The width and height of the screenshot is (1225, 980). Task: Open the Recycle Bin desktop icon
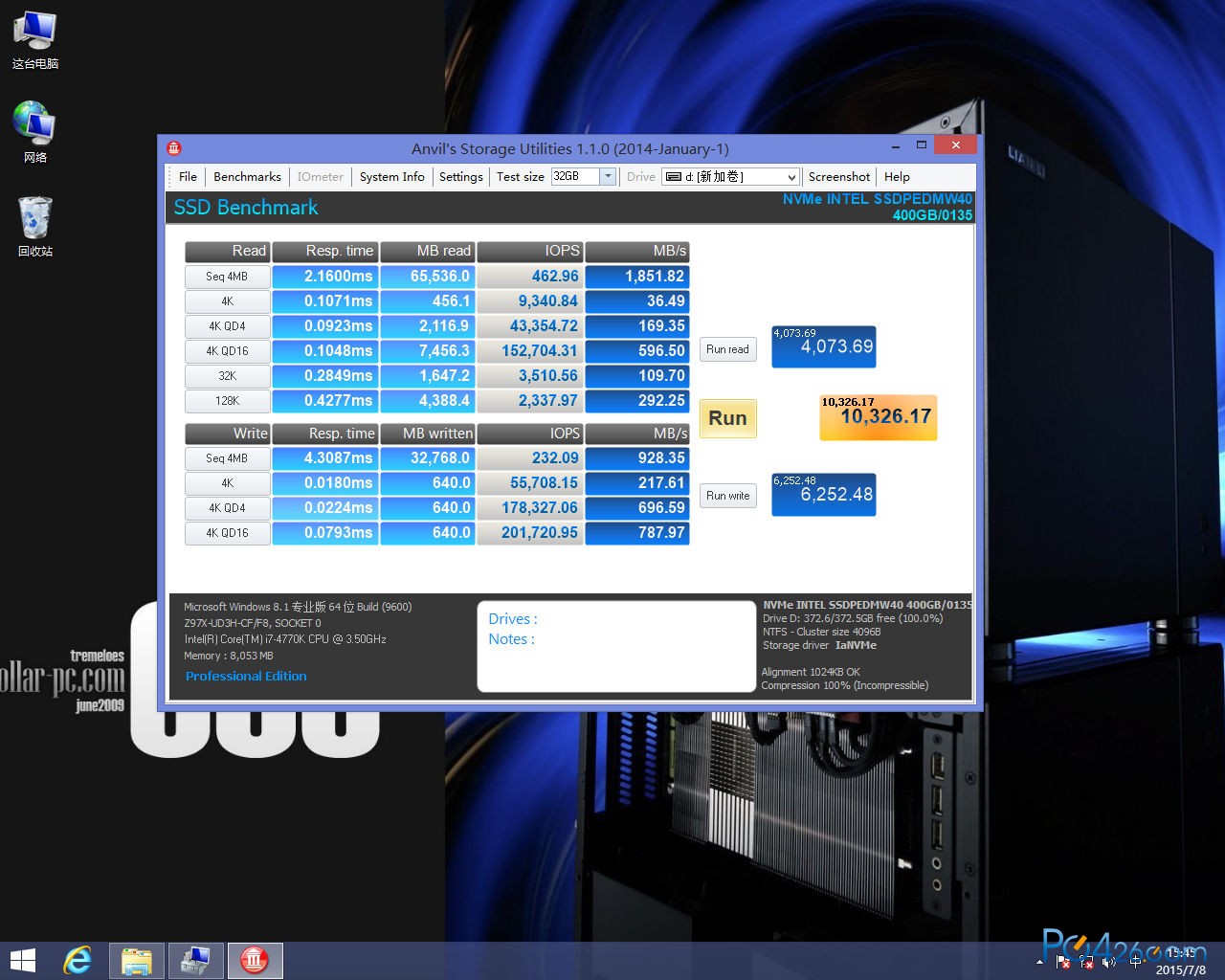(34, 227)
